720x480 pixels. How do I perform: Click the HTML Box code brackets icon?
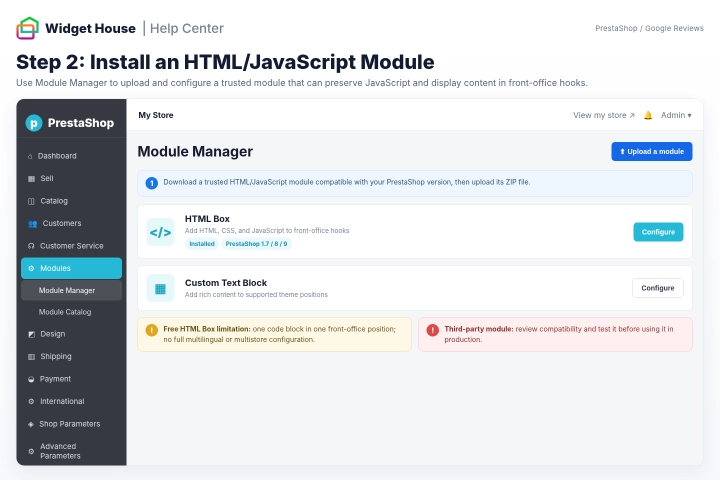pyautogui.click(x=160, y=232)
